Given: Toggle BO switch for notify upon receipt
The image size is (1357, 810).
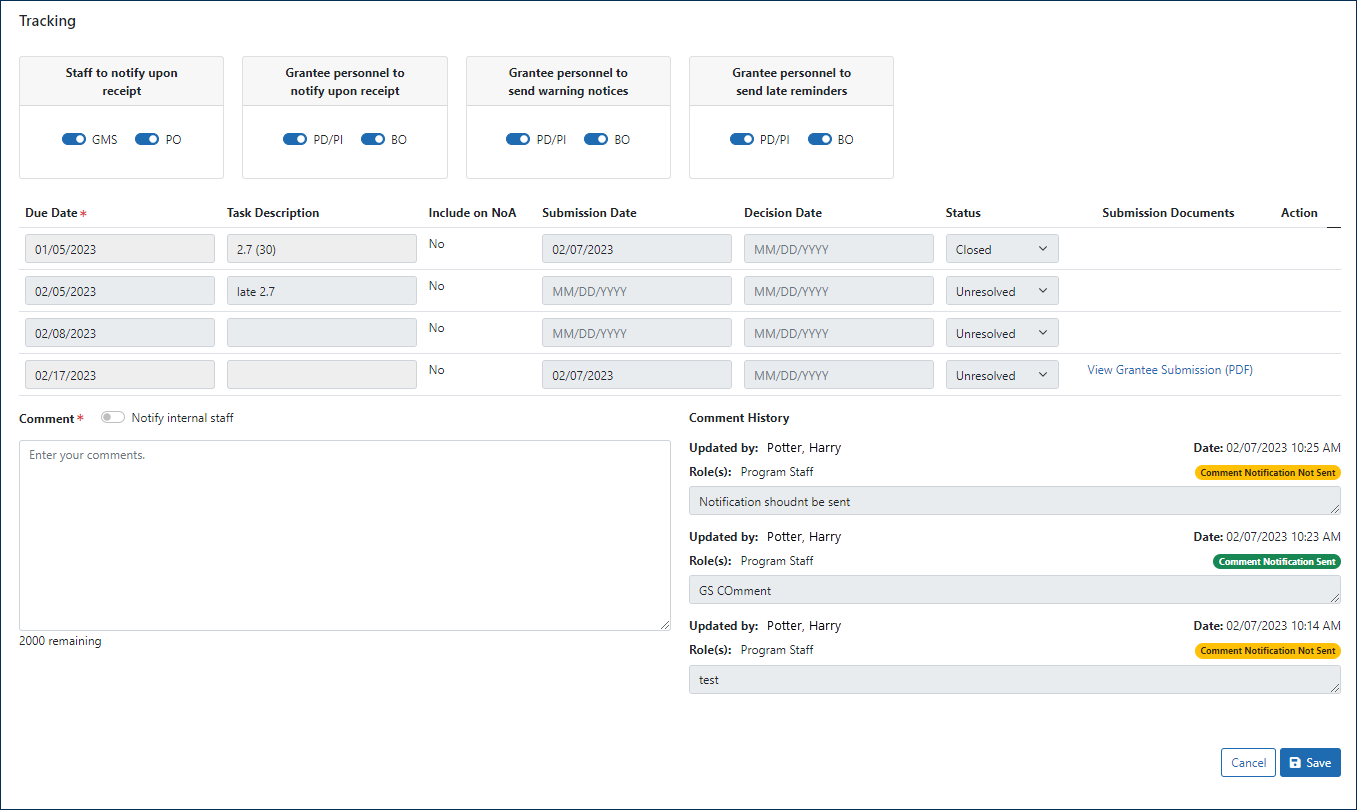Looking at the screenshot, I should [373, 140].
